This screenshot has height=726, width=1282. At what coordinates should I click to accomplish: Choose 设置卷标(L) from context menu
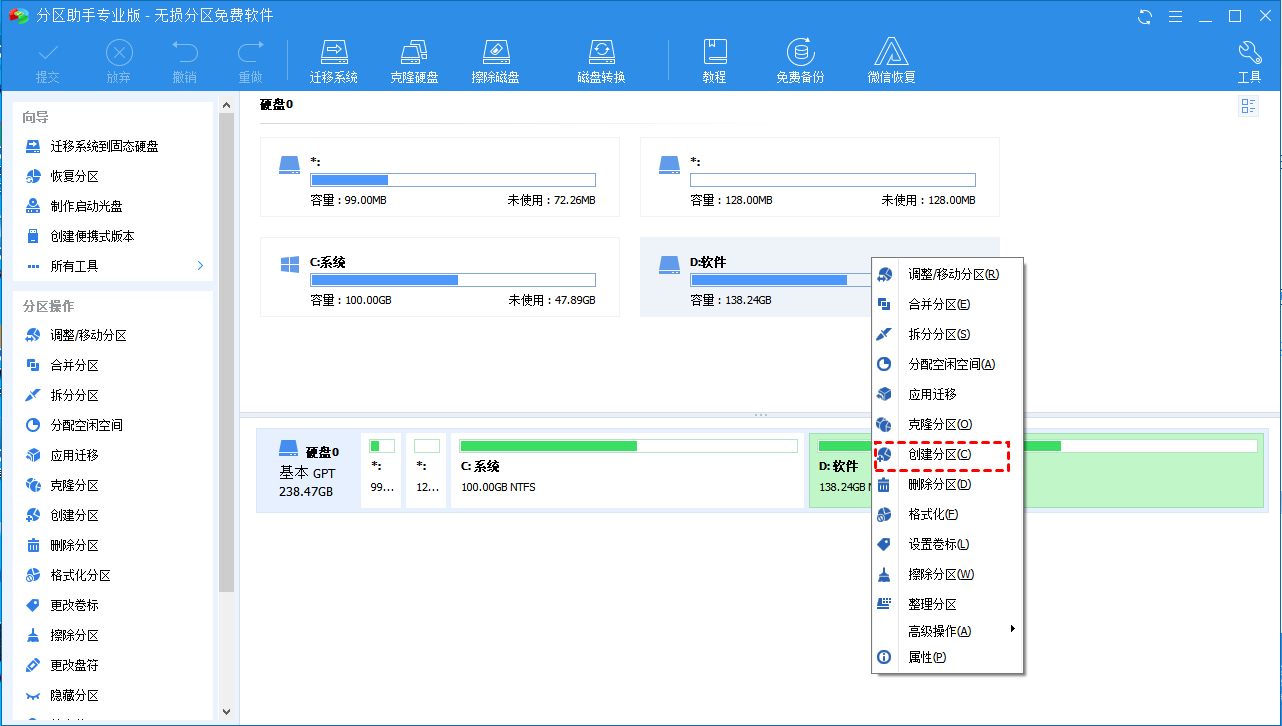(947, 544)
